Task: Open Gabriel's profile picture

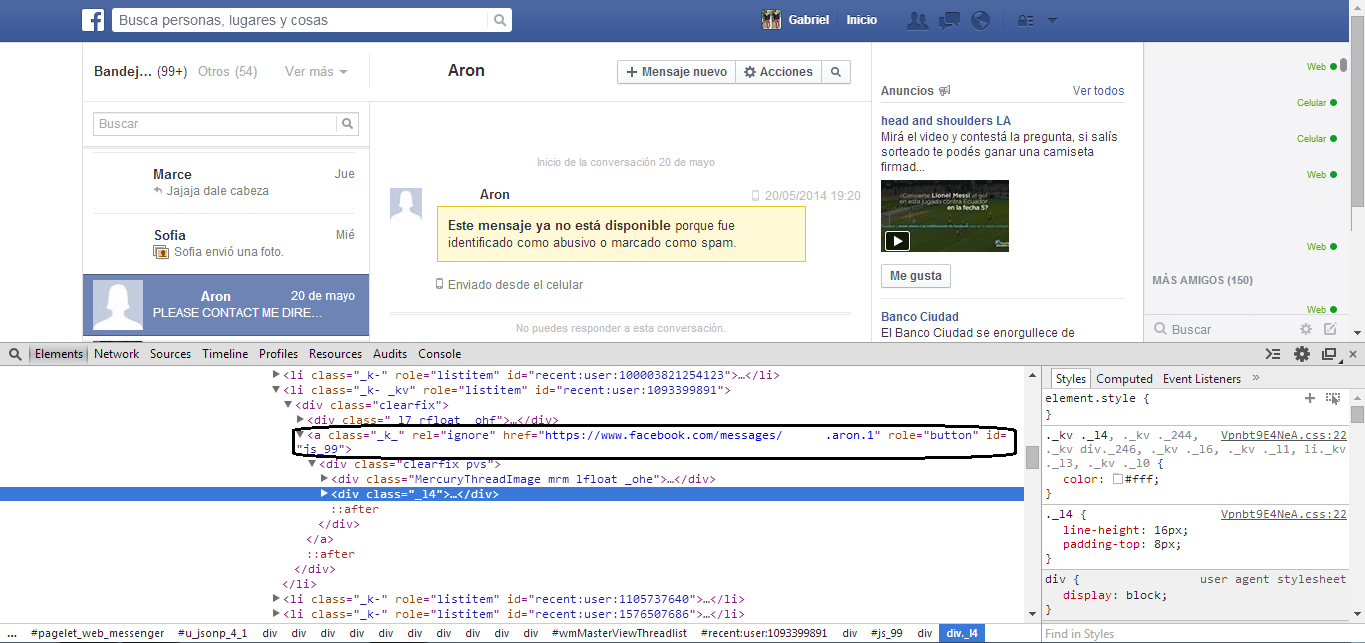Action: (x=771, y=20)
